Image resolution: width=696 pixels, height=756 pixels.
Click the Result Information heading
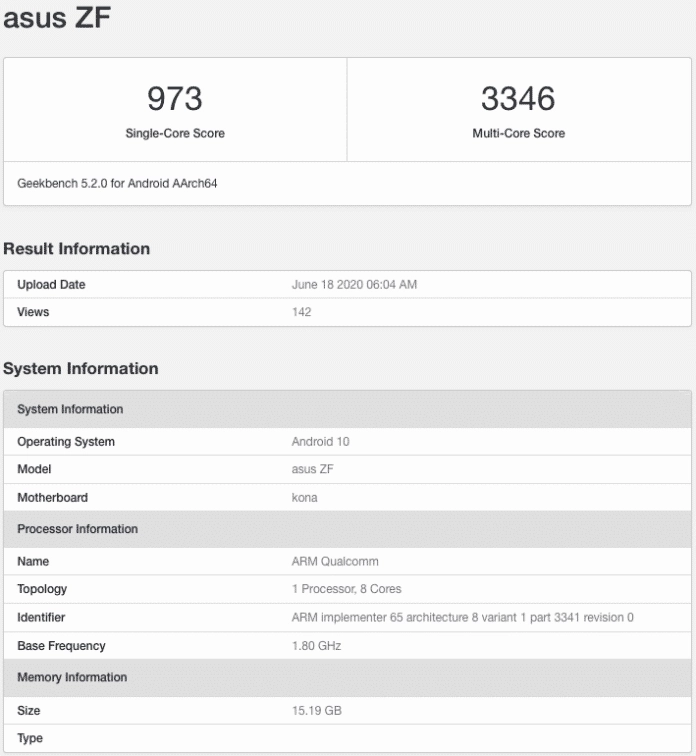click(77, 249)
